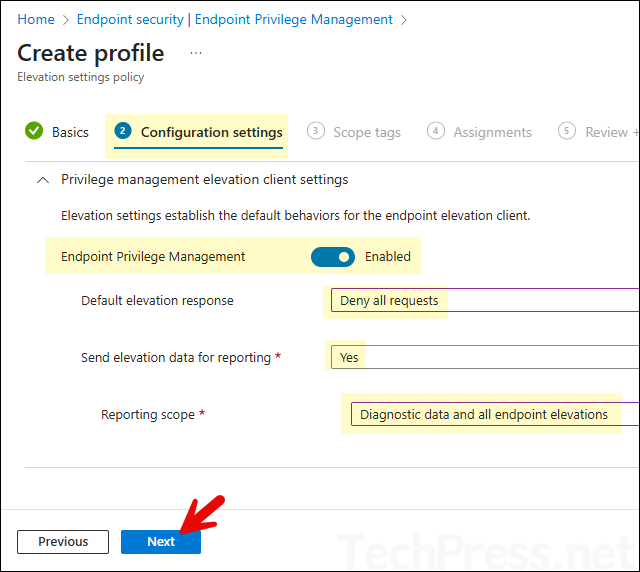Click the step 4 circle beside Assignments

[436, 131]
